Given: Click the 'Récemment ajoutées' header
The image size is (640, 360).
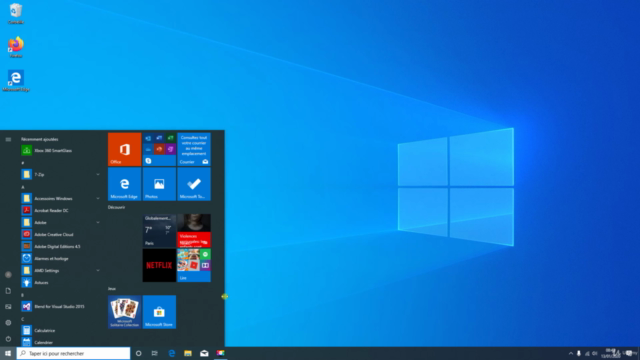Looking at the screenshot, I should [x=40, y=139].
